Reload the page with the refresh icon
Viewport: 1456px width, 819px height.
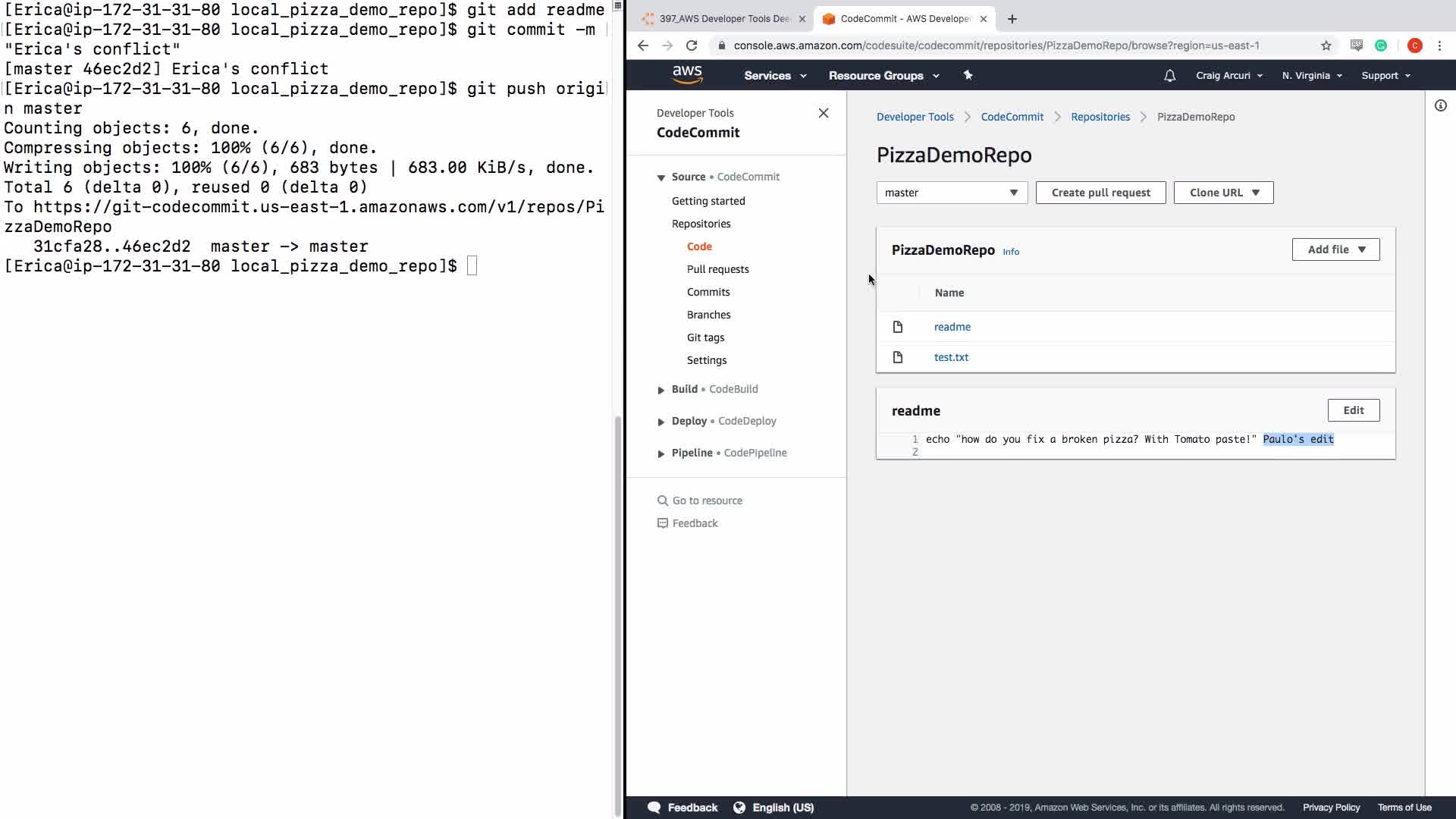coord(692,45)
